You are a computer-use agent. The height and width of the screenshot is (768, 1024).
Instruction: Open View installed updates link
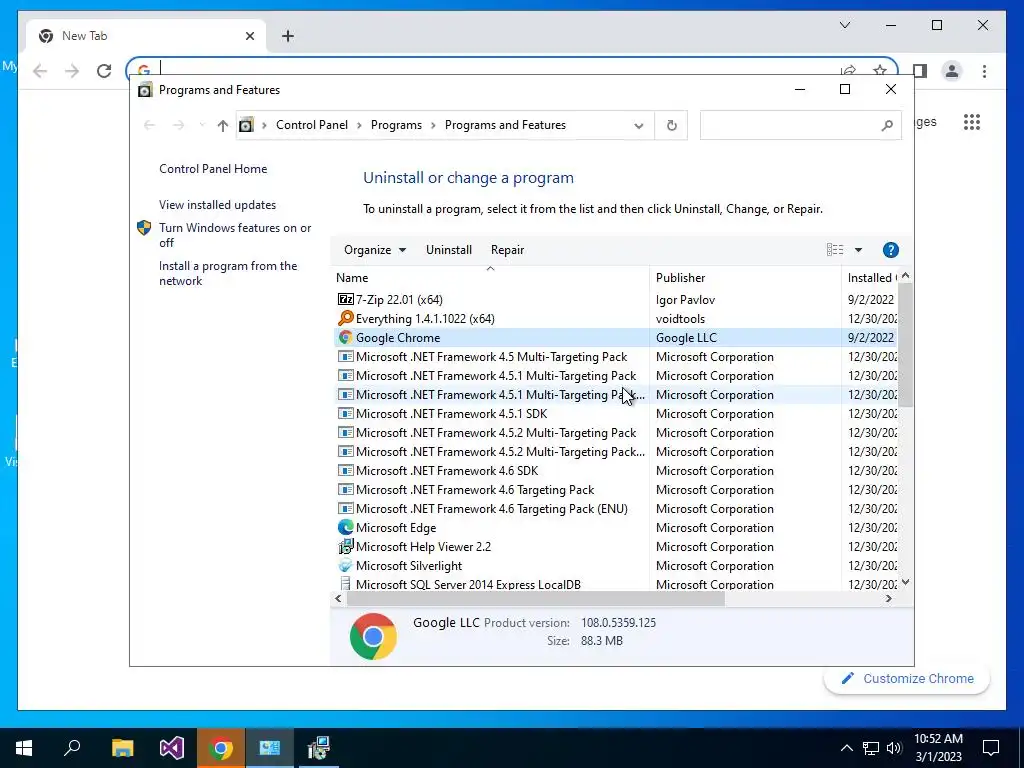click(217, 205)
